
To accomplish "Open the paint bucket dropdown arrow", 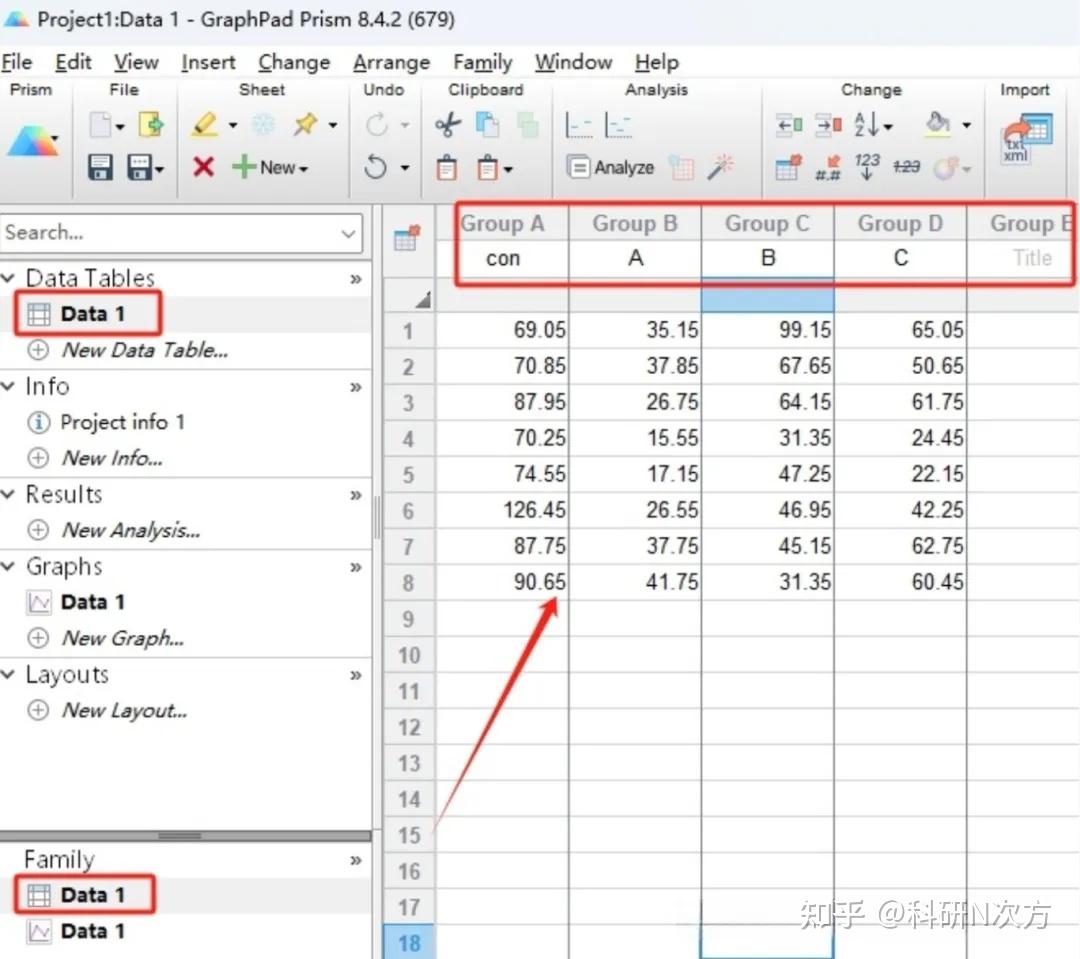I will click(966, 125).
